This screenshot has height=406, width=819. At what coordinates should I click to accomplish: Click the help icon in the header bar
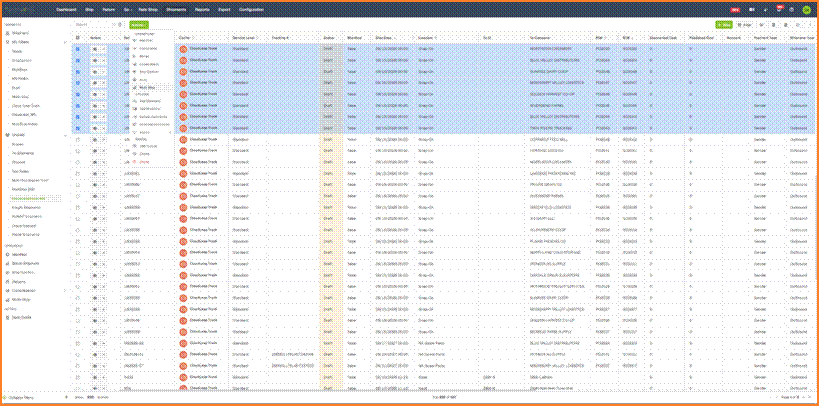point(792,9)
